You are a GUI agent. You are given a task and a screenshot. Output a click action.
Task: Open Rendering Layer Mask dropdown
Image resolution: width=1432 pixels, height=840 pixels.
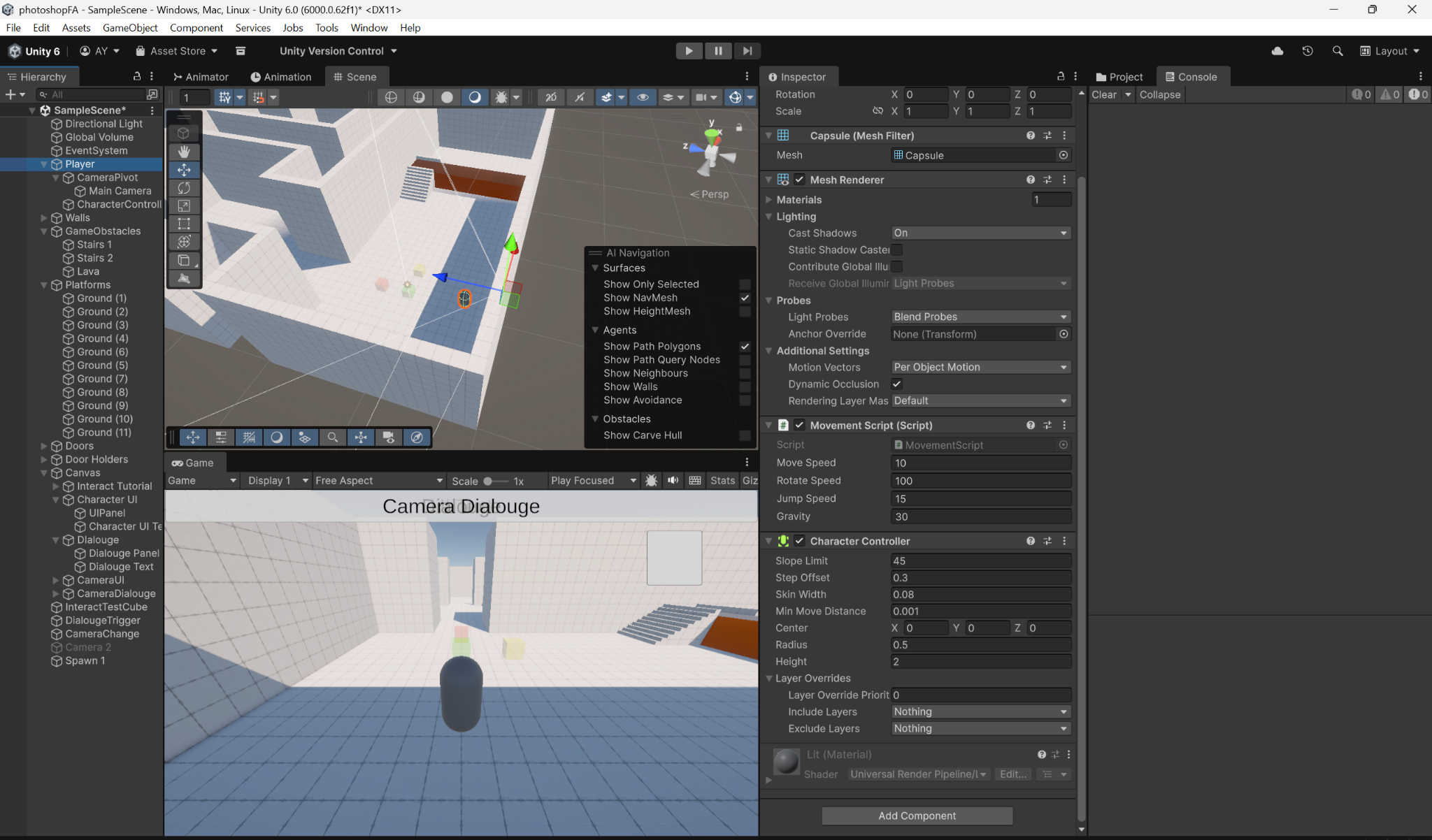point(981,400)
